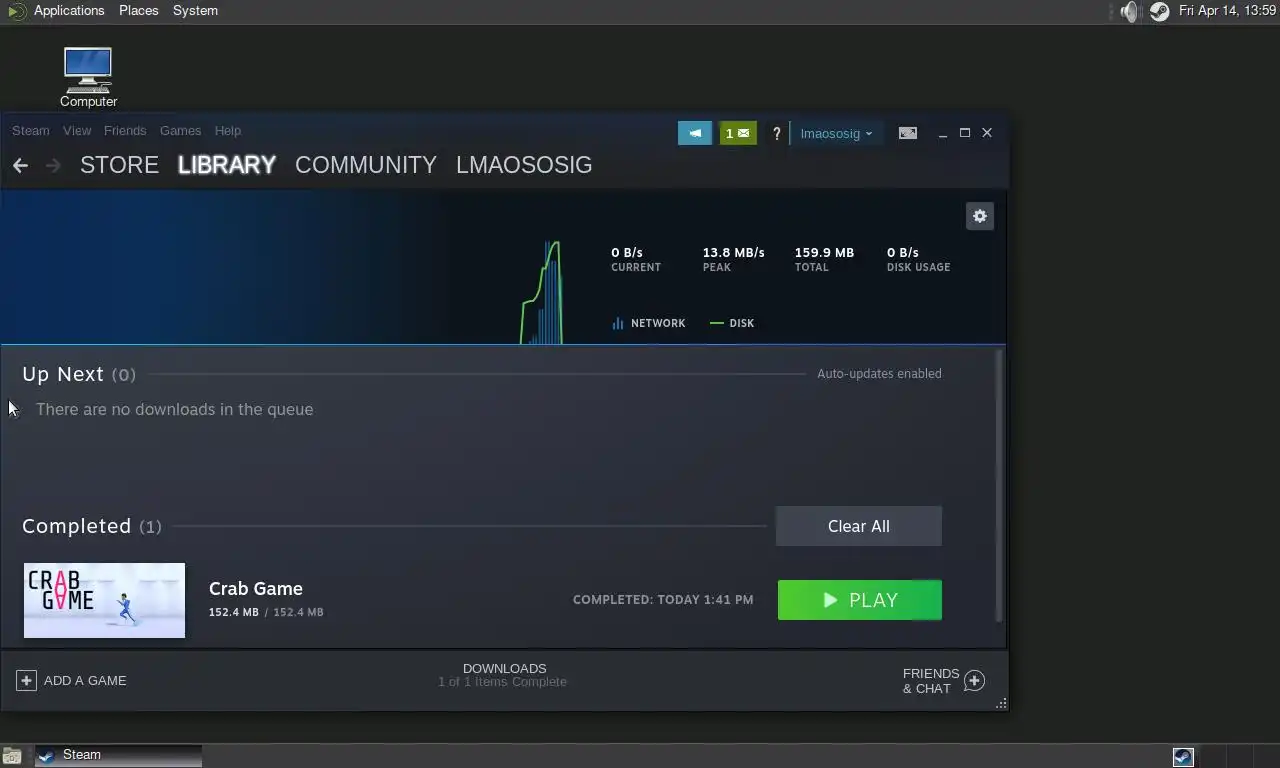Click the 0 B/s DISK USAGE value

(903, 253)
